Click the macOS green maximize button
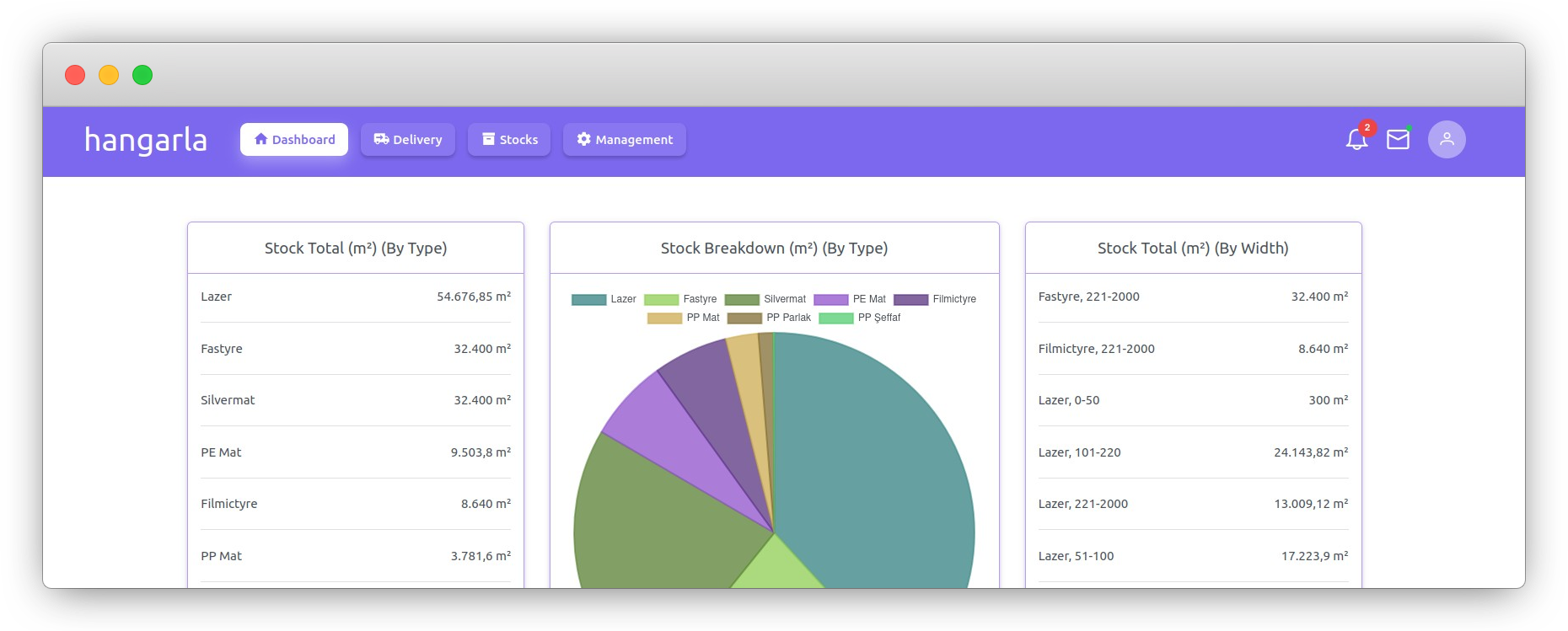This screenshot has height=631, width=1568. tap(142, 75)
